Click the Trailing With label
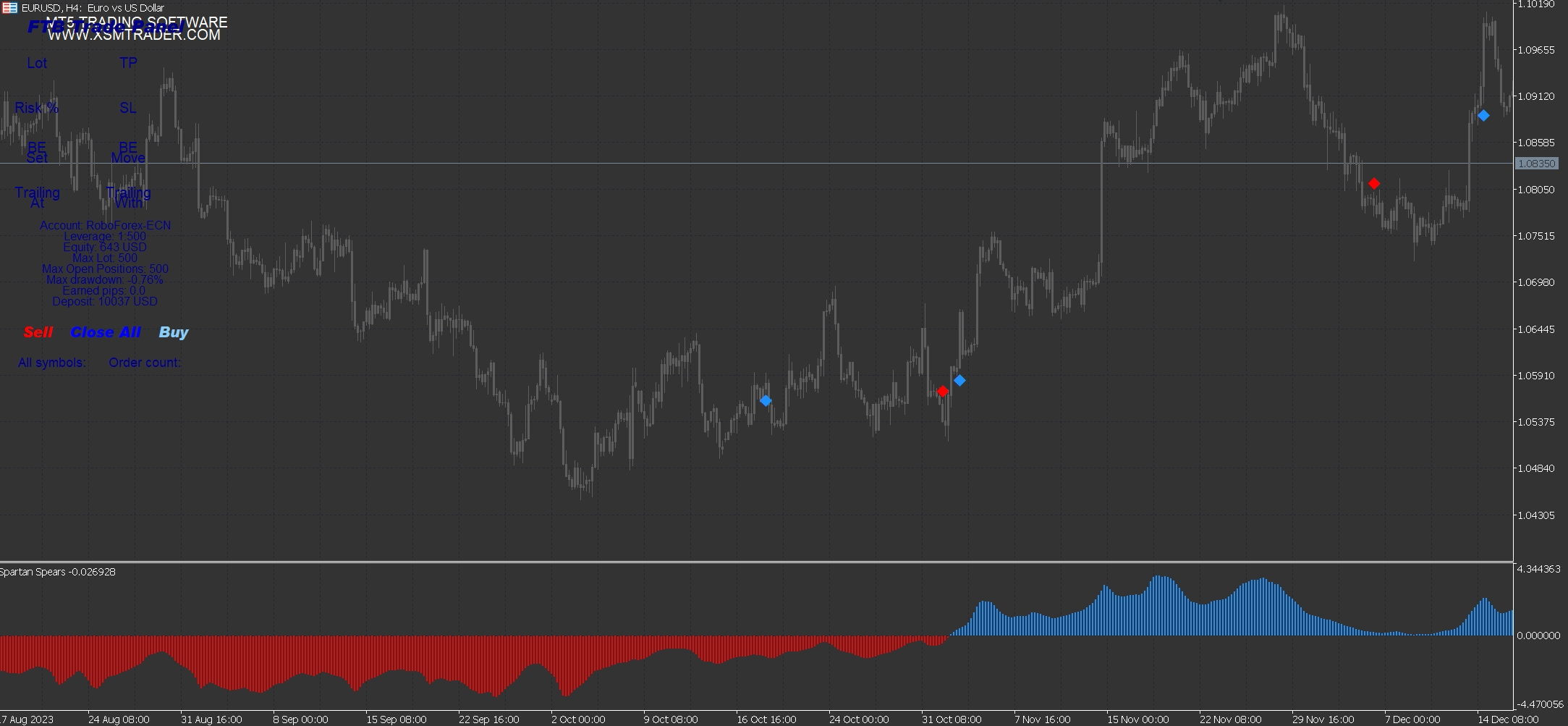Screen dimensions: 1568x726 click(x=128, y=198)
